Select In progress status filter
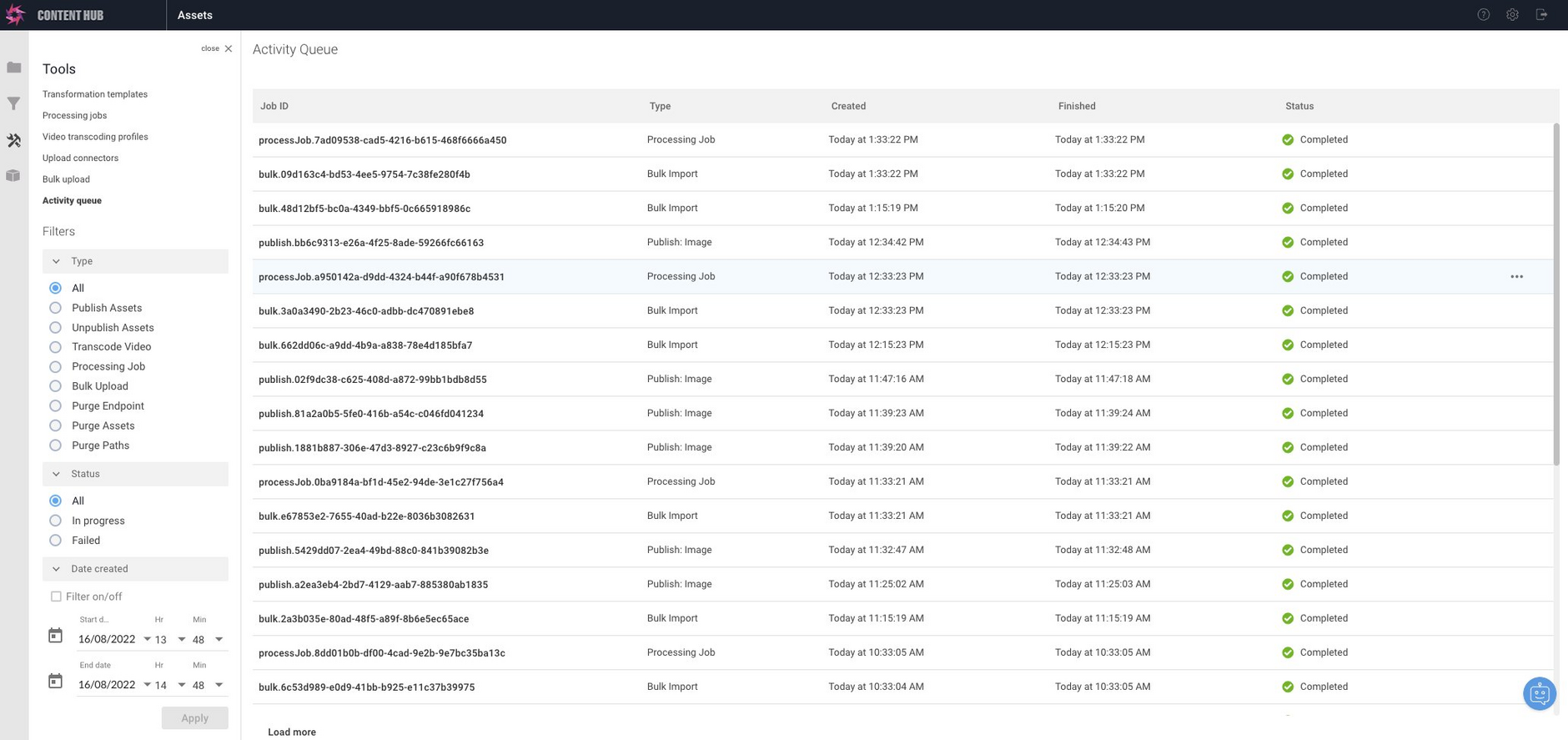Screen dimensions: 1568x740 (56, 521)
